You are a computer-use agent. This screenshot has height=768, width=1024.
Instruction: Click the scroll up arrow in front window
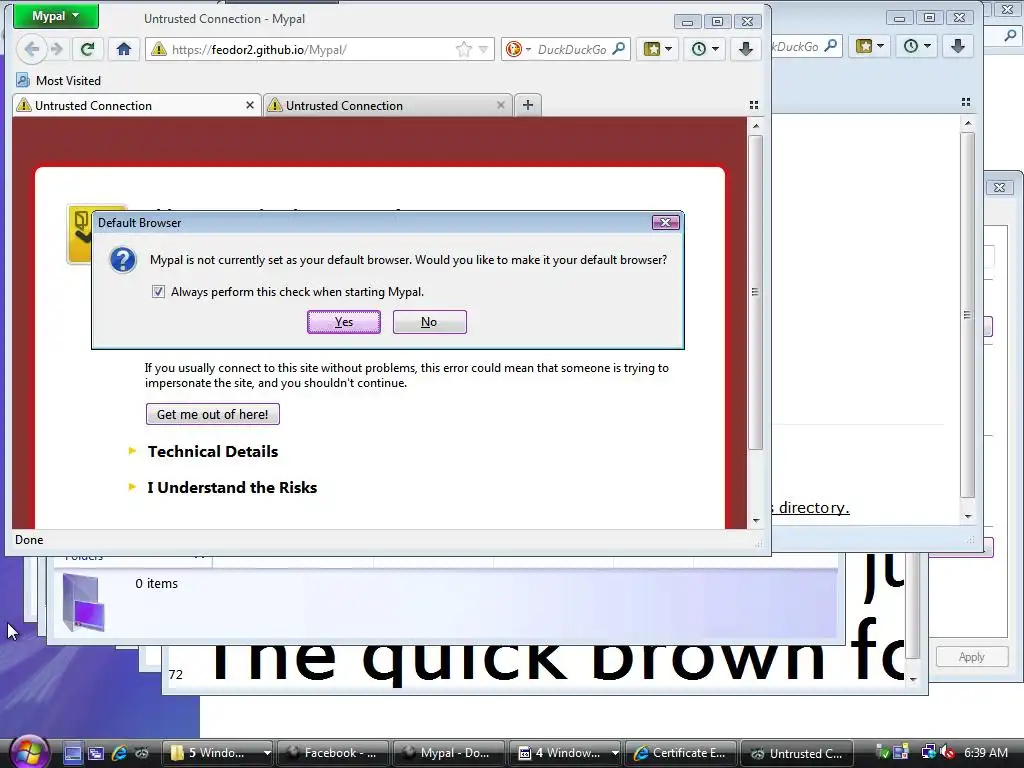pos(756,125)
